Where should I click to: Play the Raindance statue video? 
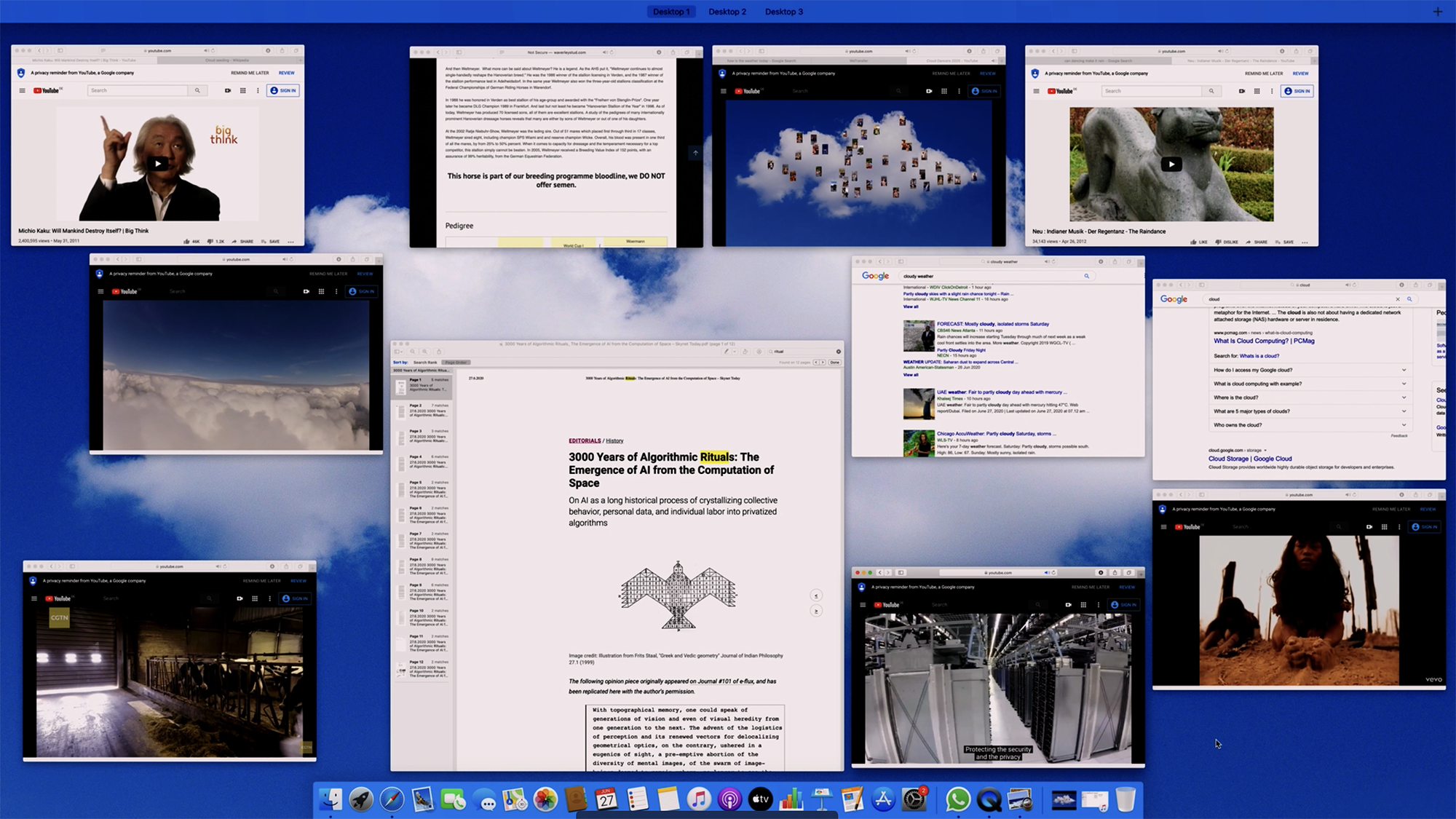tap(1171, 164)
